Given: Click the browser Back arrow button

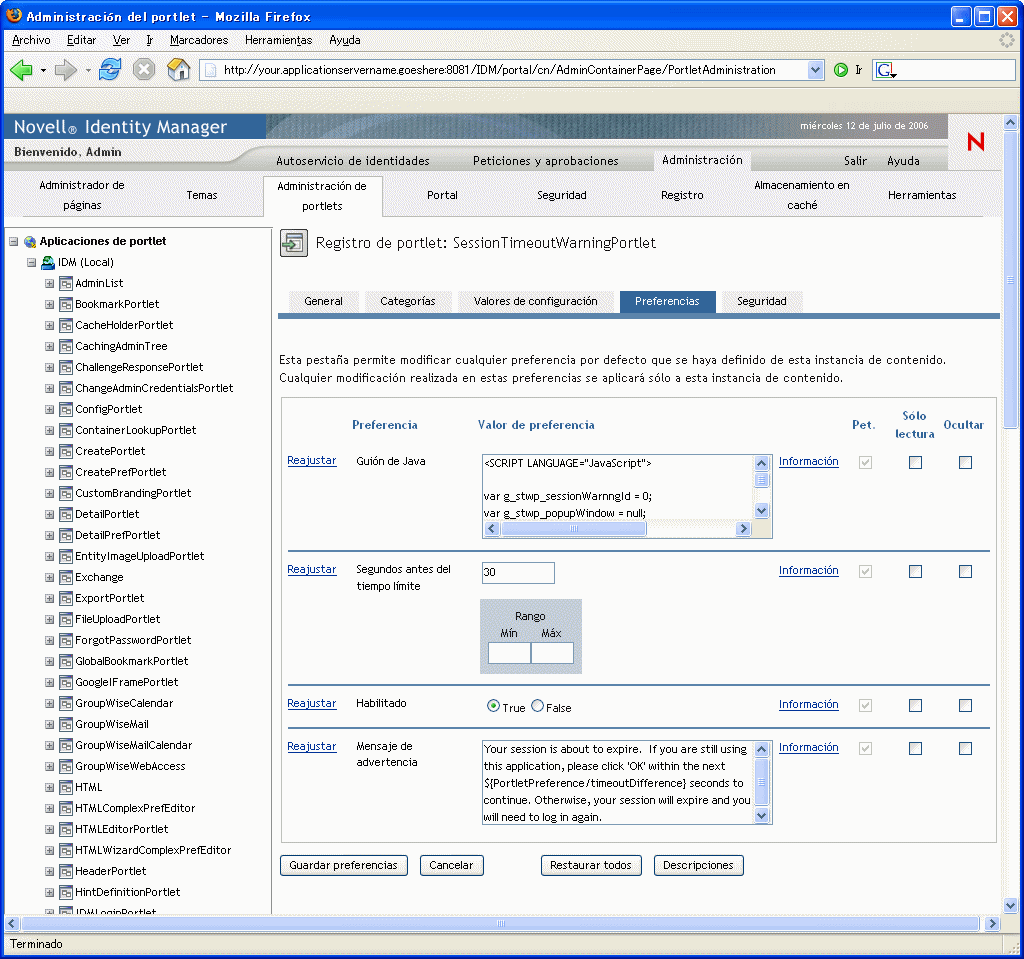Looking at the screenshot, I should (21, 70).
